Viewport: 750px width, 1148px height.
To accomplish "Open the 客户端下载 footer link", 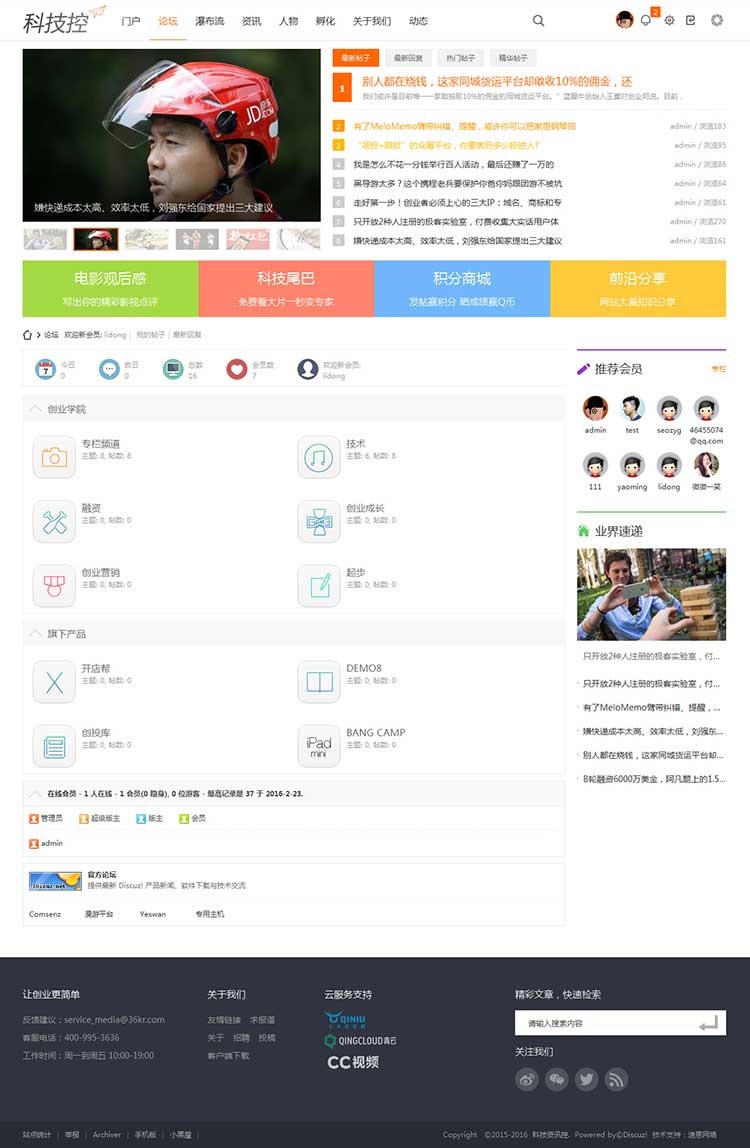I will [228, 1056].
